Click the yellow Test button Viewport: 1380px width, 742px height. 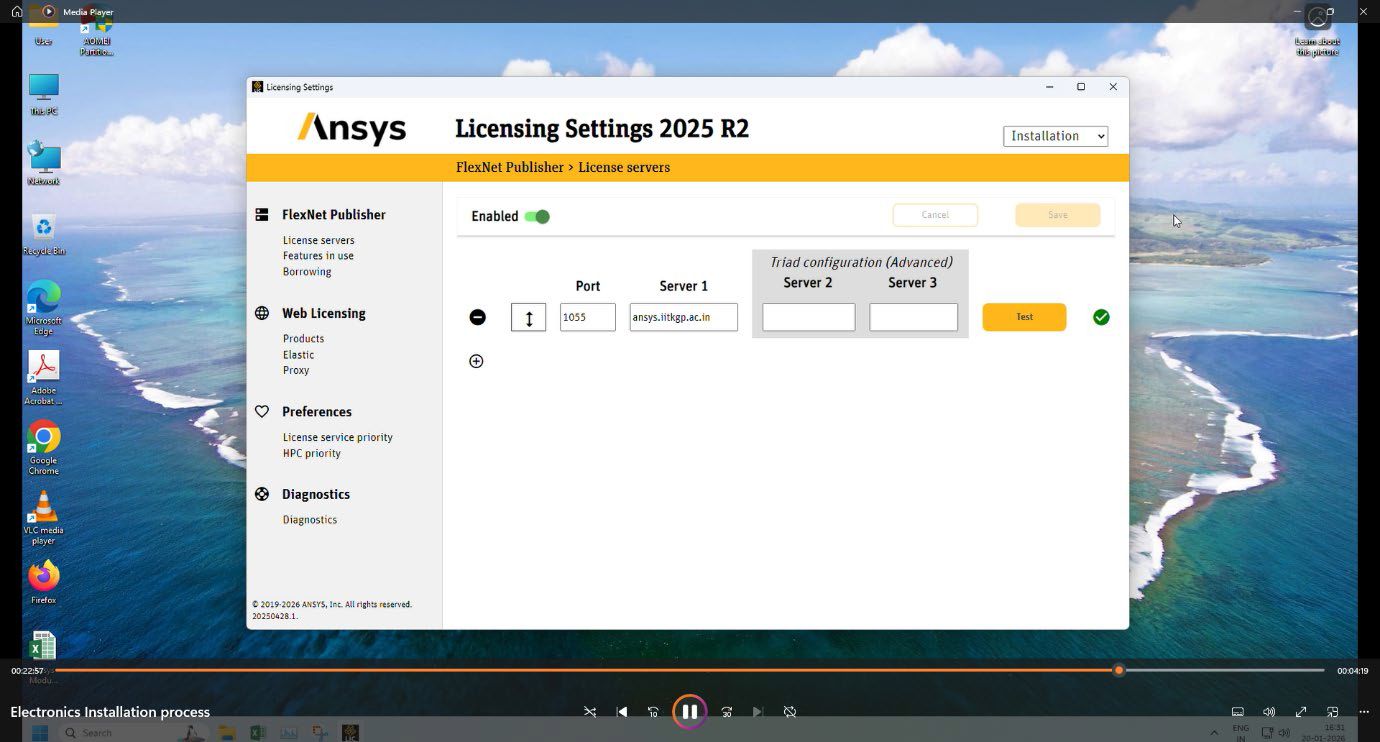pos(1024,317)
